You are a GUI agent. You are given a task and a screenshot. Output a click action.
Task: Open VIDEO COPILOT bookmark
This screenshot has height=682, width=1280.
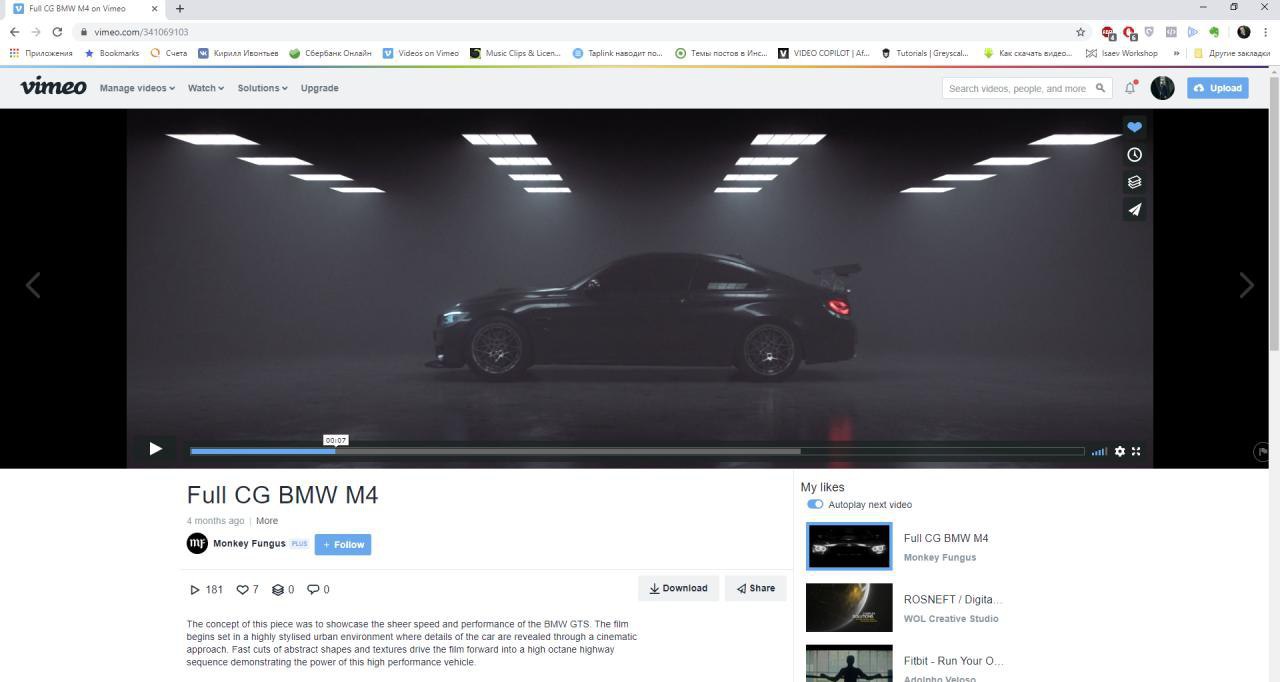tap(824, 53)
